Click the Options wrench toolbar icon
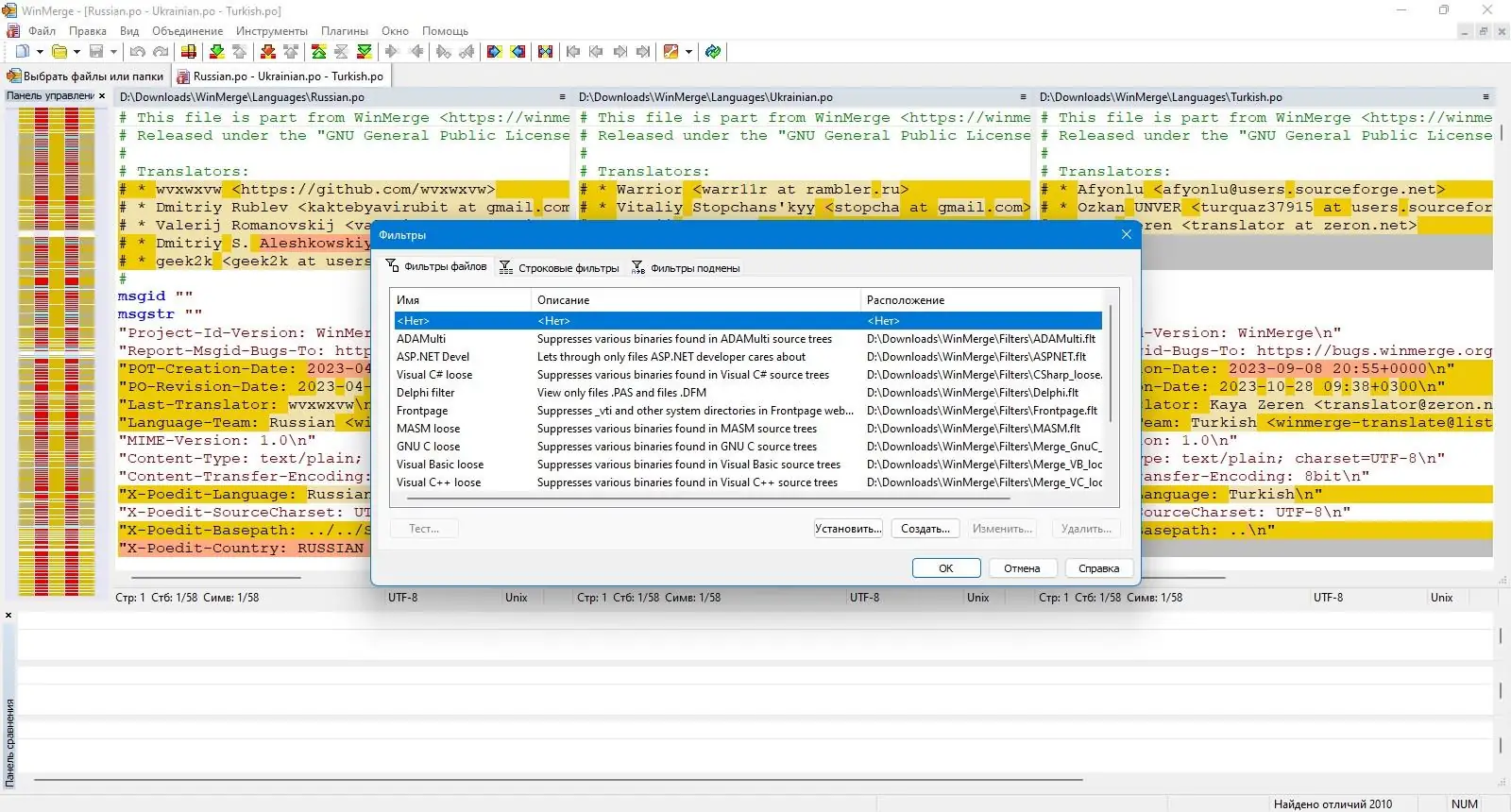Screen dimensions: 1511x812 [x=671, y=52]
